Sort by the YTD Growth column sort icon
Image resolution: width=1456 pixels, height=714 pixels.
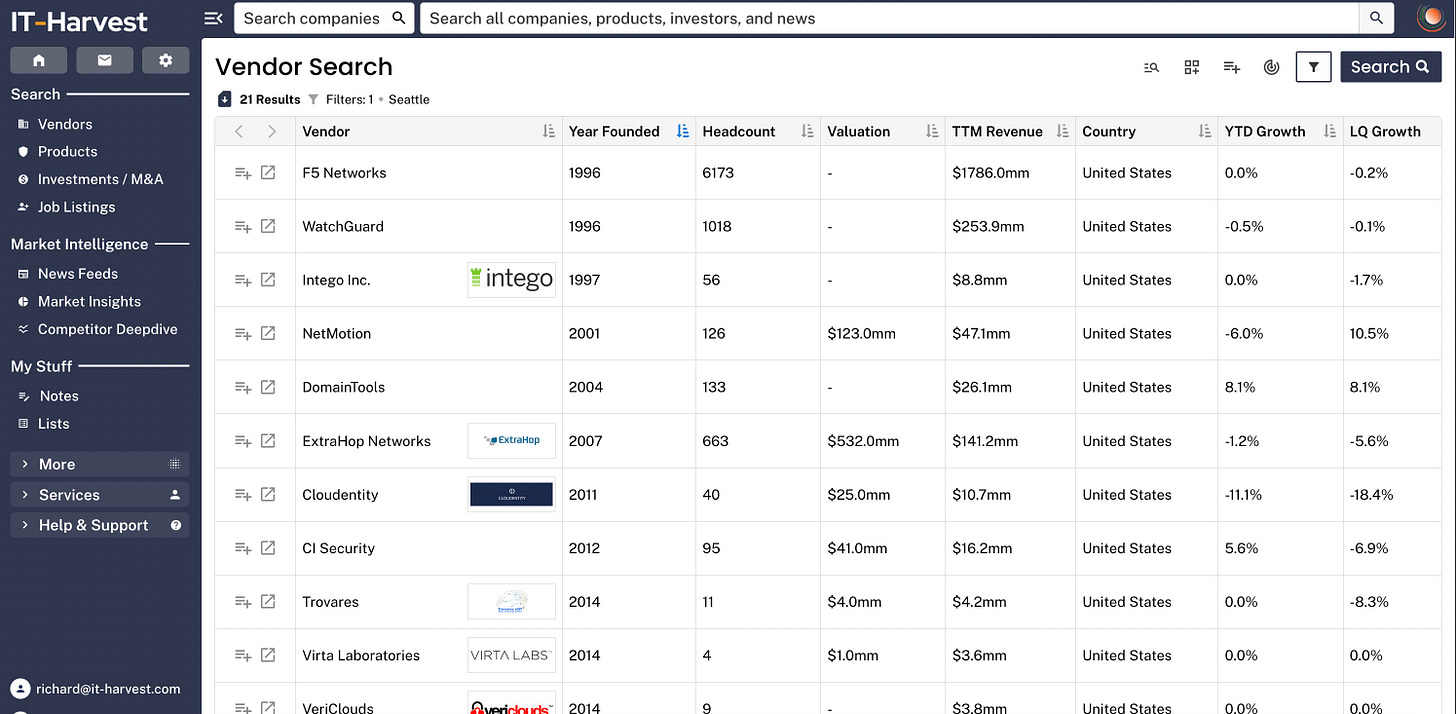(1329, 131)
